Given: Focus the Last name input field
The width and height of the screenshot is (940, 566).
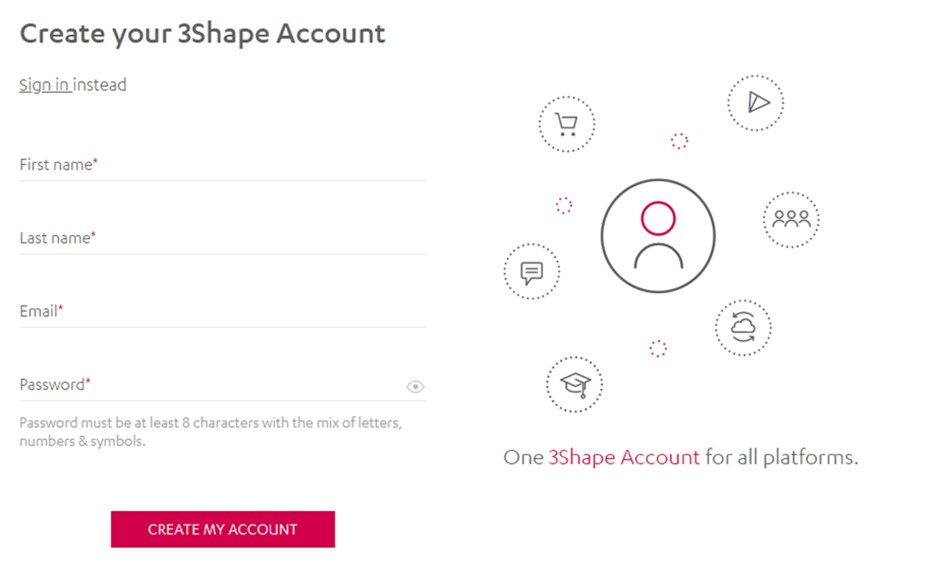Looking at the screenshot, I should (x=222, y=239).
